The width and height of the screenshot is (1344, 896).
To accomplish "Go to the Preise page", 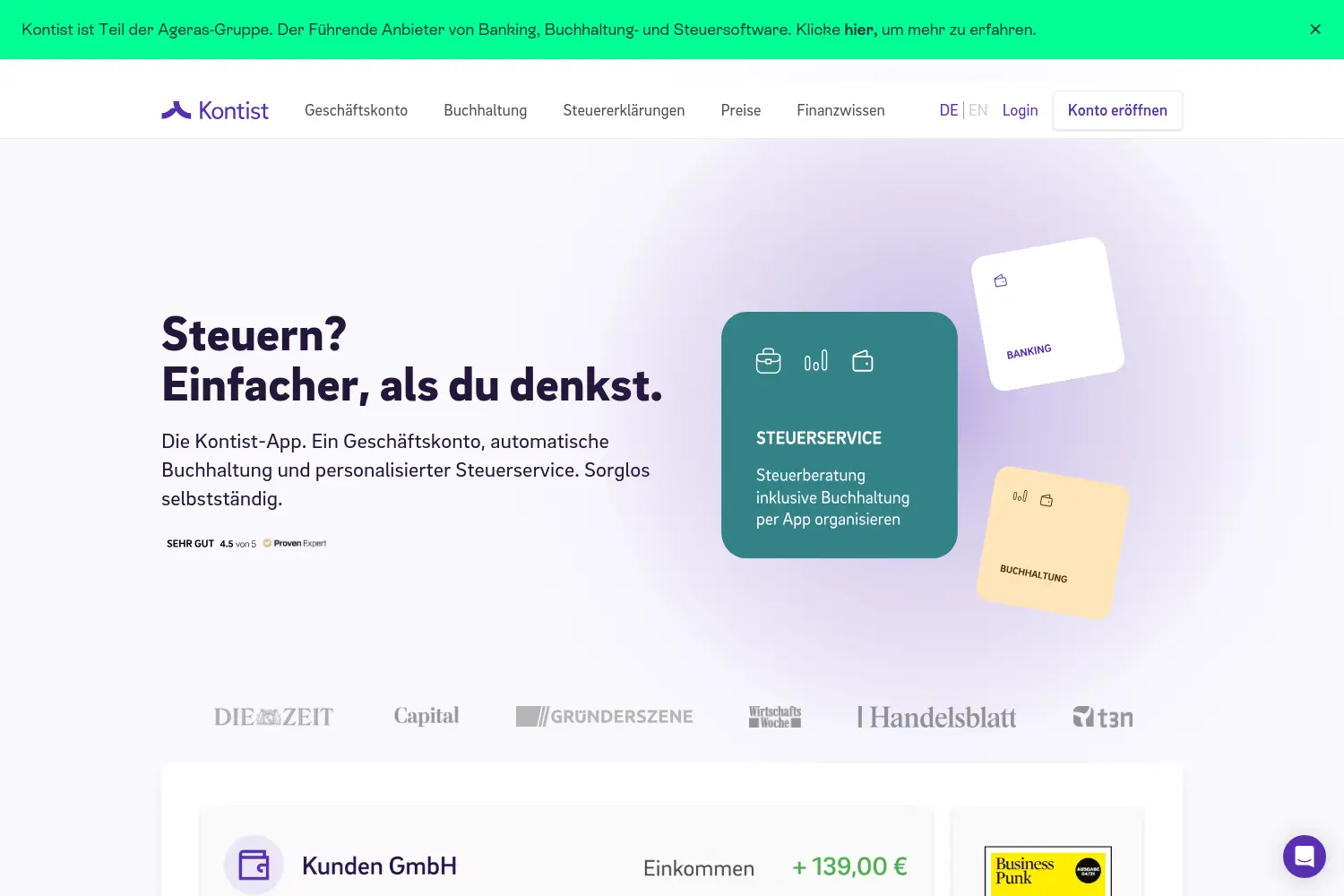I will coord(741,110).
